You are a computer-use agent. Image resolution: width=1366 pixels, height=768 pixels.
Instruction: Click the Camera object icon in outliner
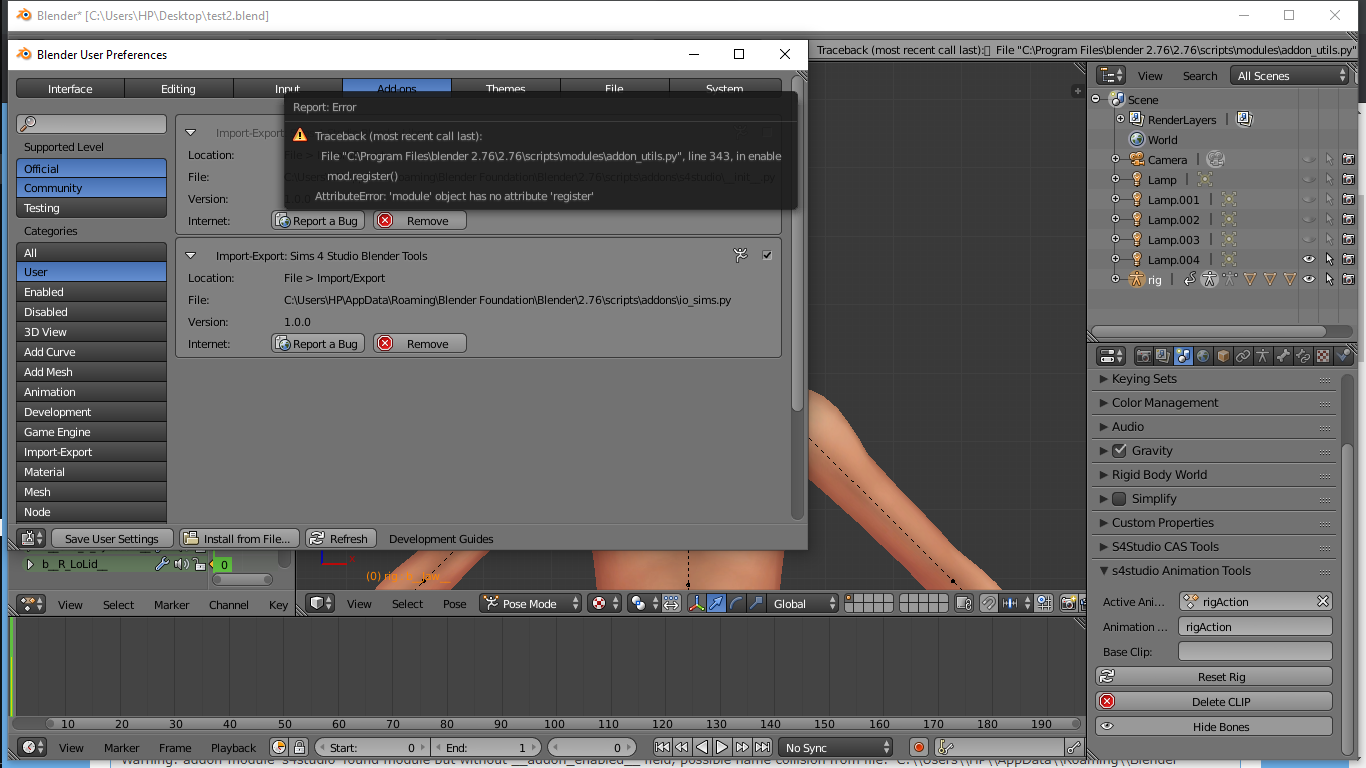1137,160
